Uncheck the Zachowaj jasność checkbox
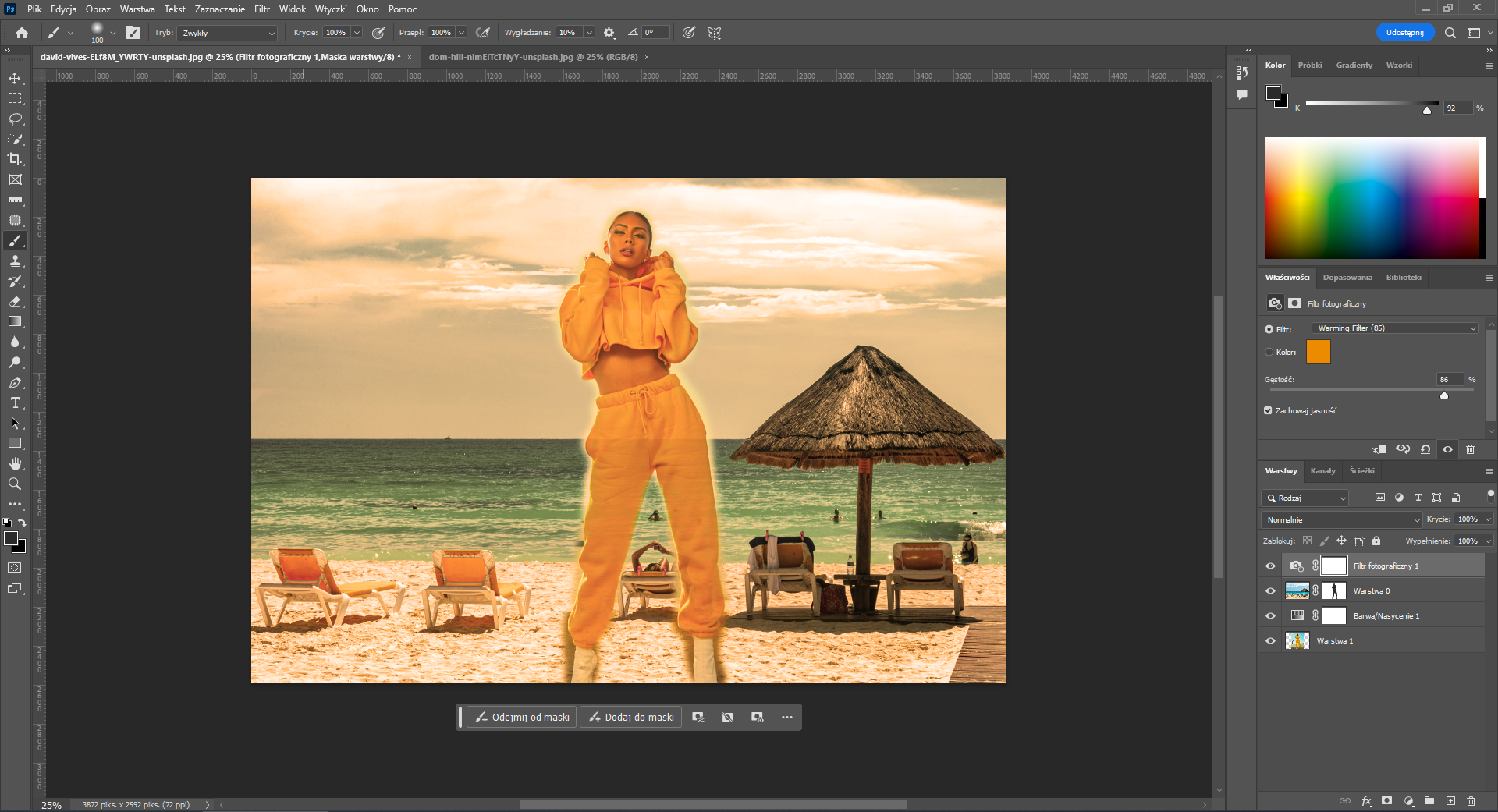Screen dimensions: 1498x812 click(x=1268, y=410)
